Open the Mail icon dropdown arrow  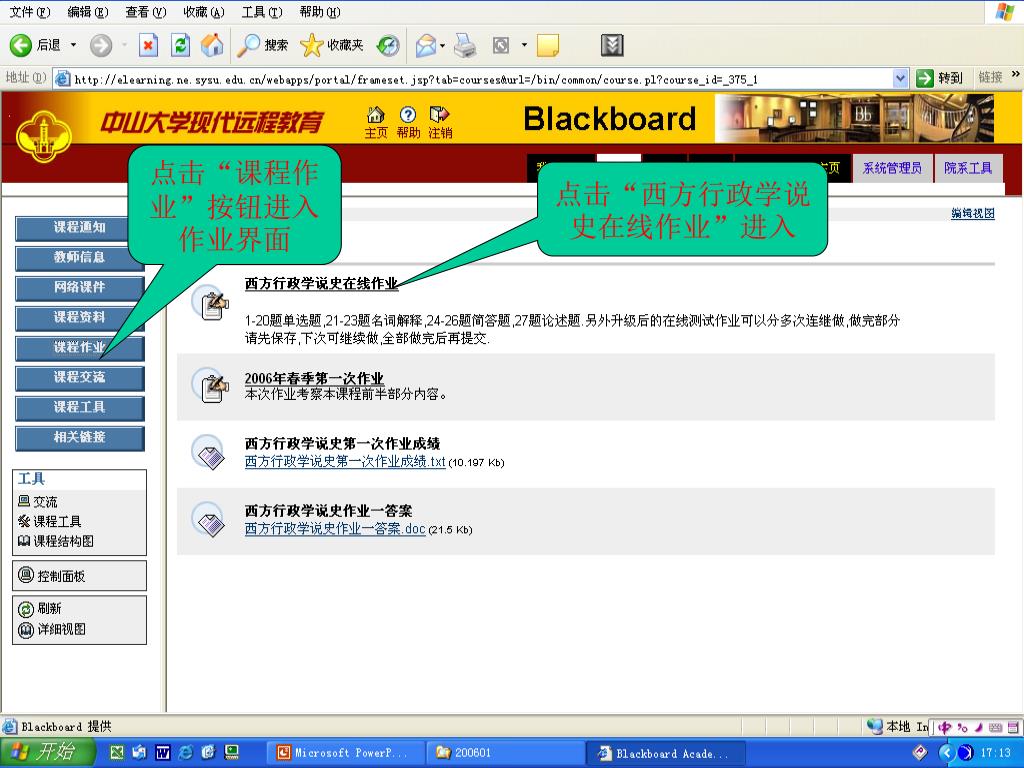coord(442,45)
